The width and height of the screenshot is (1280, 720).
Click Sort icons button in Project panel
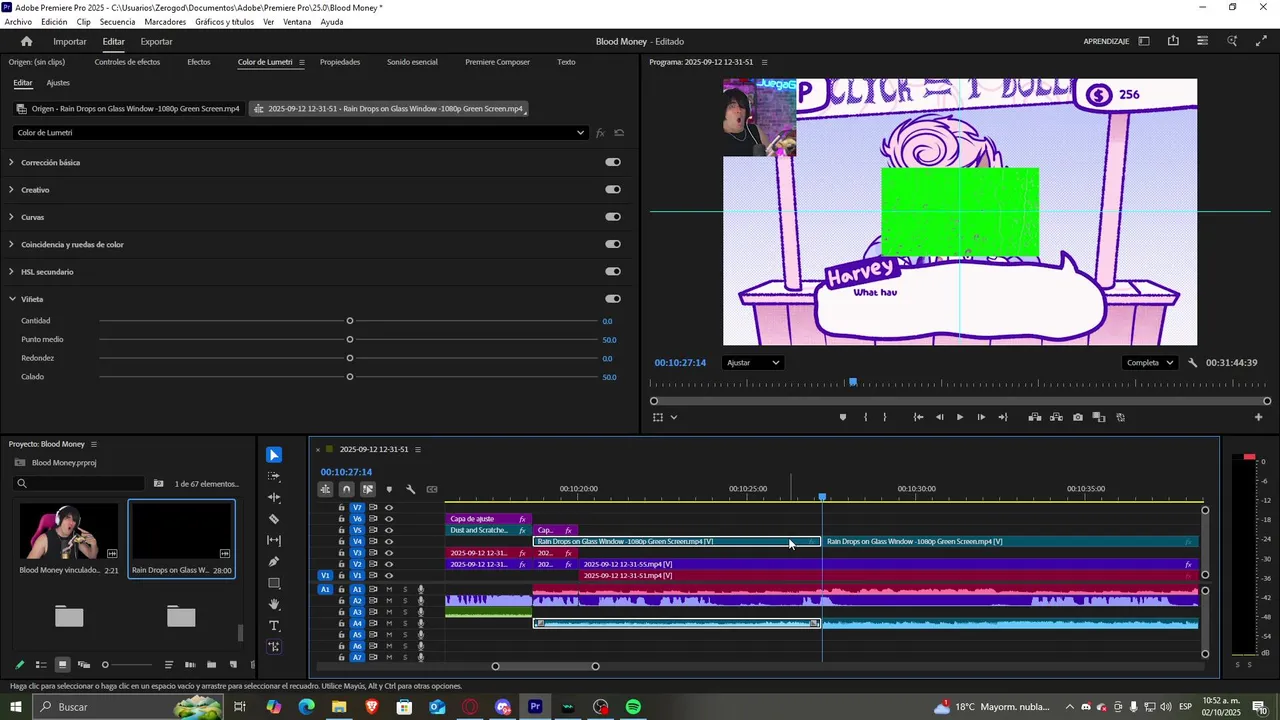(169, 665)
